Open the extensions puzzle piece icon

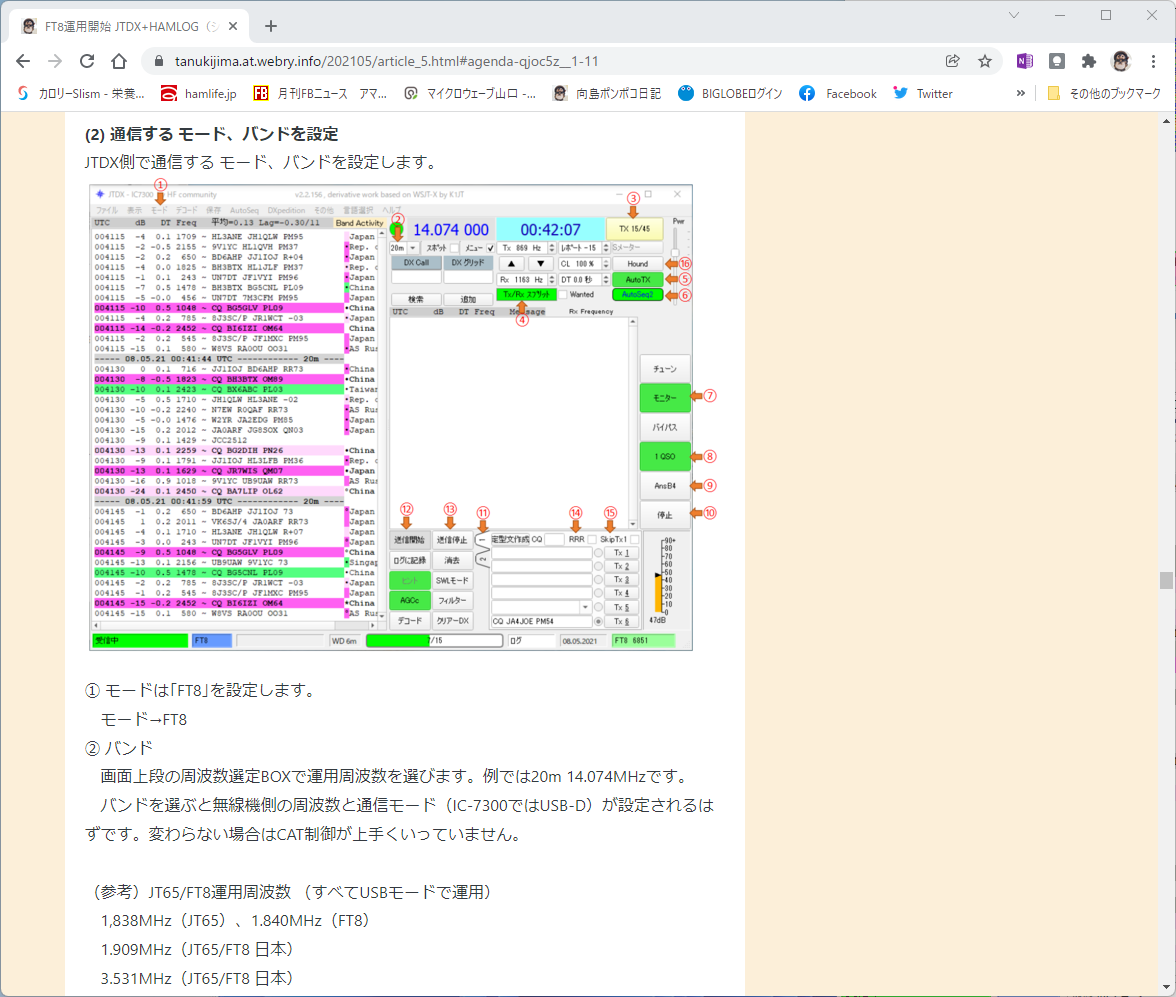point(1088,62)
